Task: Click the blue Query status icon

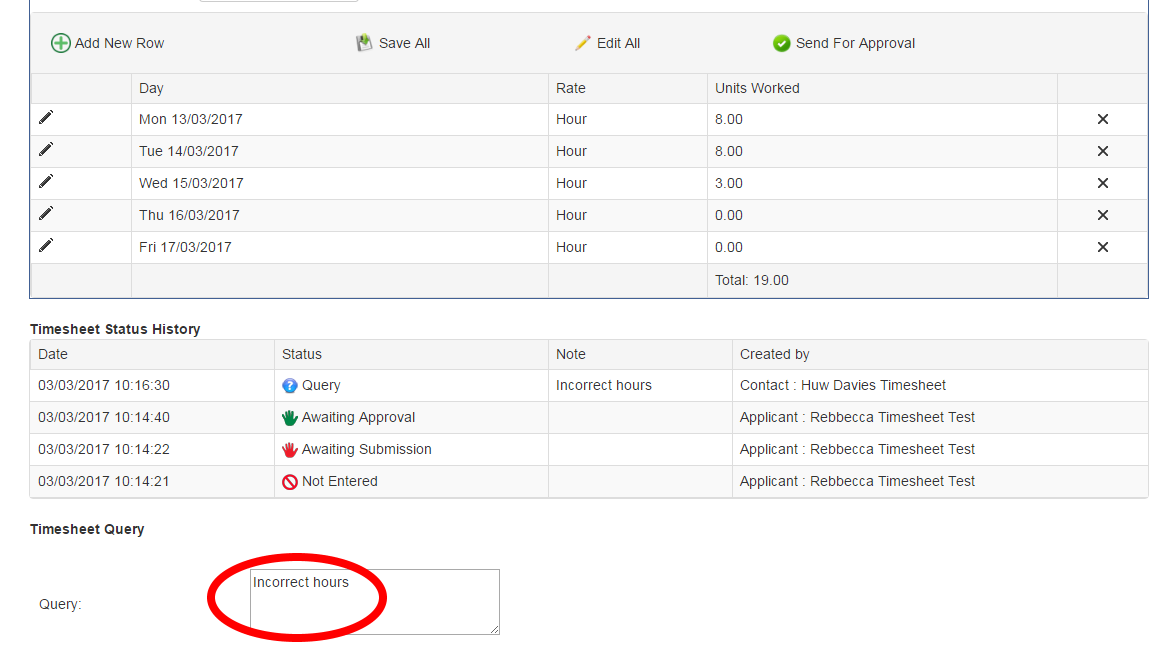Action: click(290, 386)
